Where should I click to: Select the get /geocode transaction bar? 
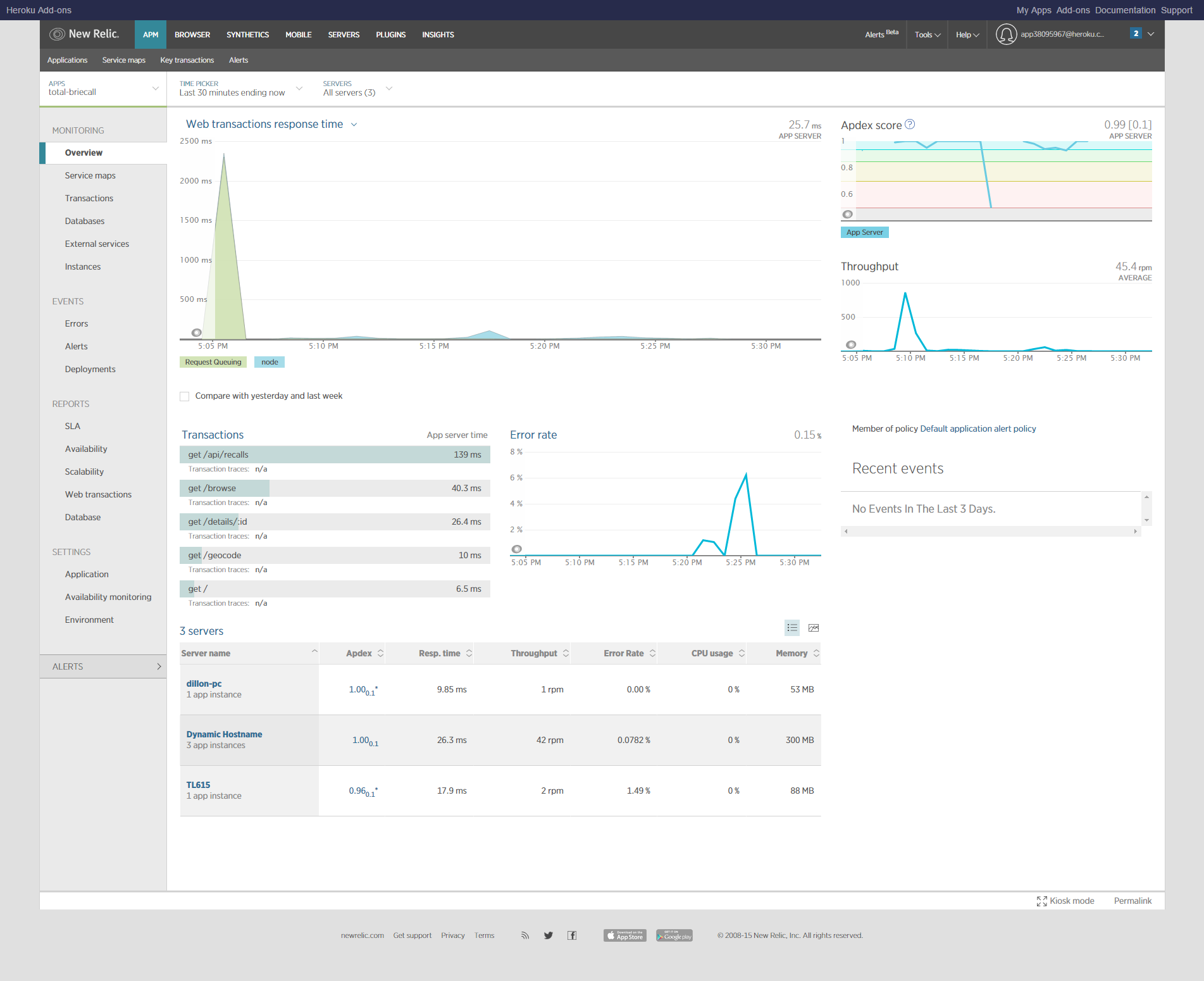tap(335, 555)
